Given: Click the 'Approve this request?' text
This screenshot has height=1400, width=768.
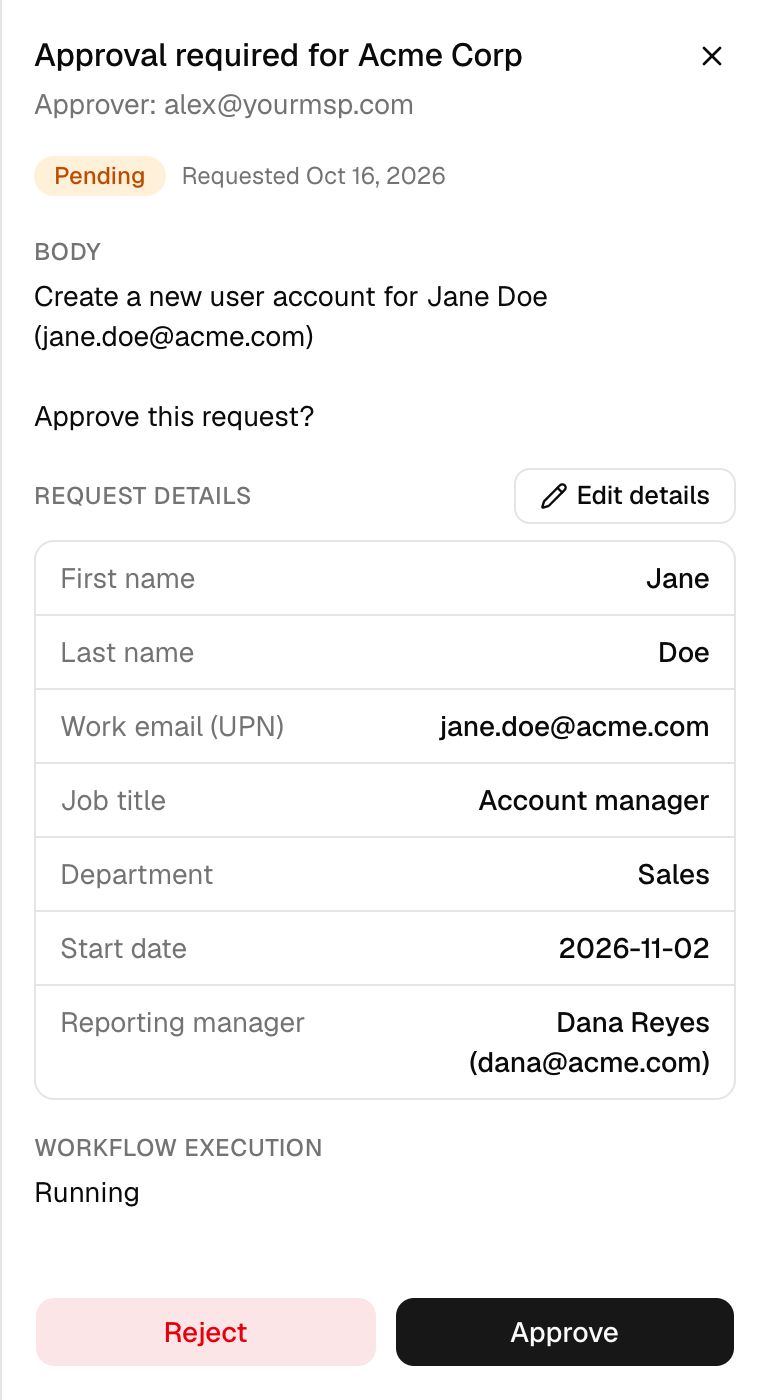Looking at the screenshot, I should [174, 417].
